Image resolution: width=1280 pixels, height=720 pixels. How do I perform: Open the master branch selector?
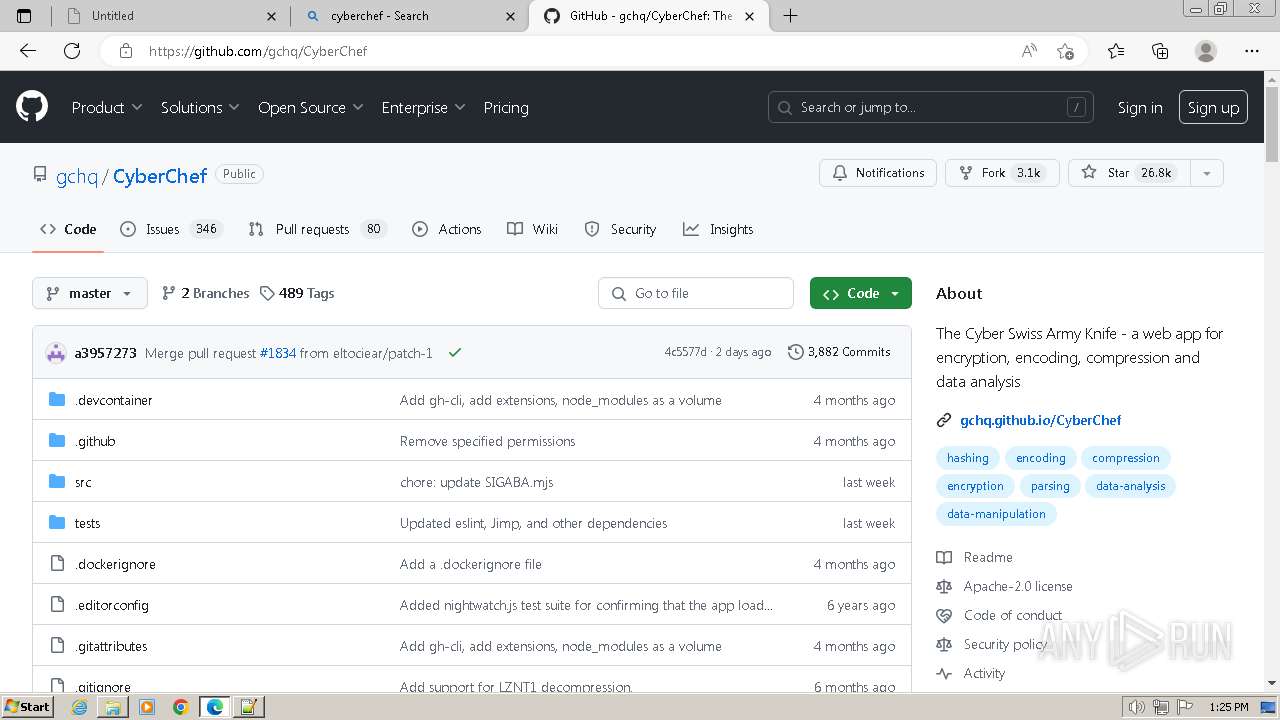[x=90, y=293]
